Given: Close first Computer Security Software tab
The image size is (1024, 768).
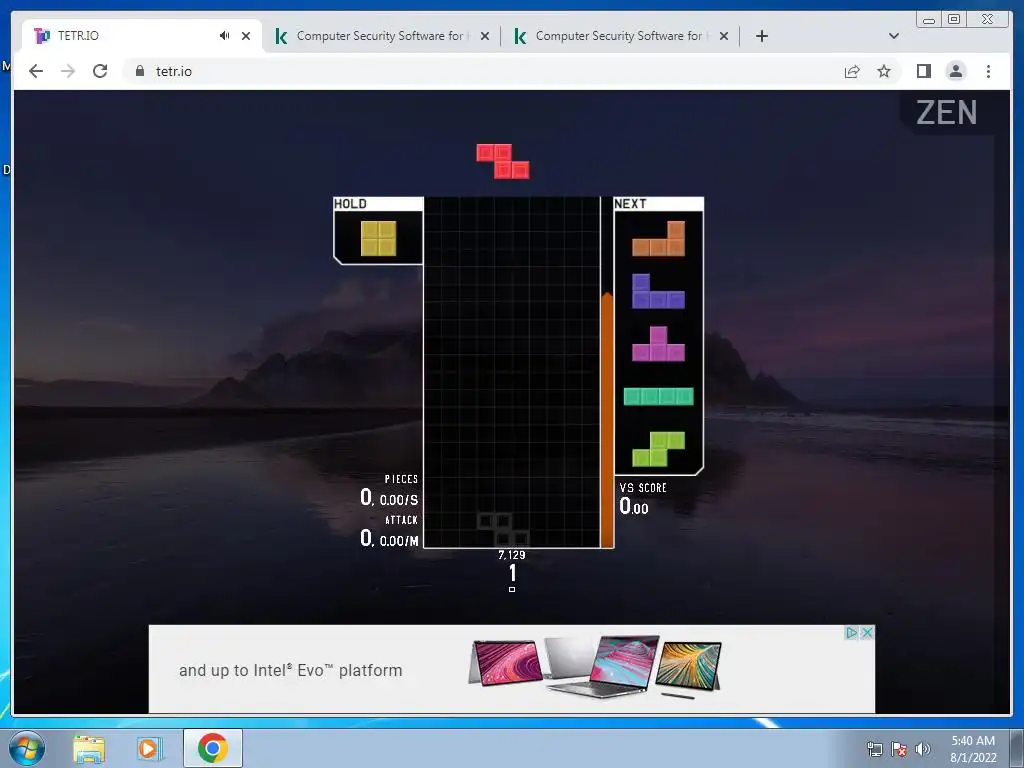Looking at the screenshot, I should click(x=485, y=36).
